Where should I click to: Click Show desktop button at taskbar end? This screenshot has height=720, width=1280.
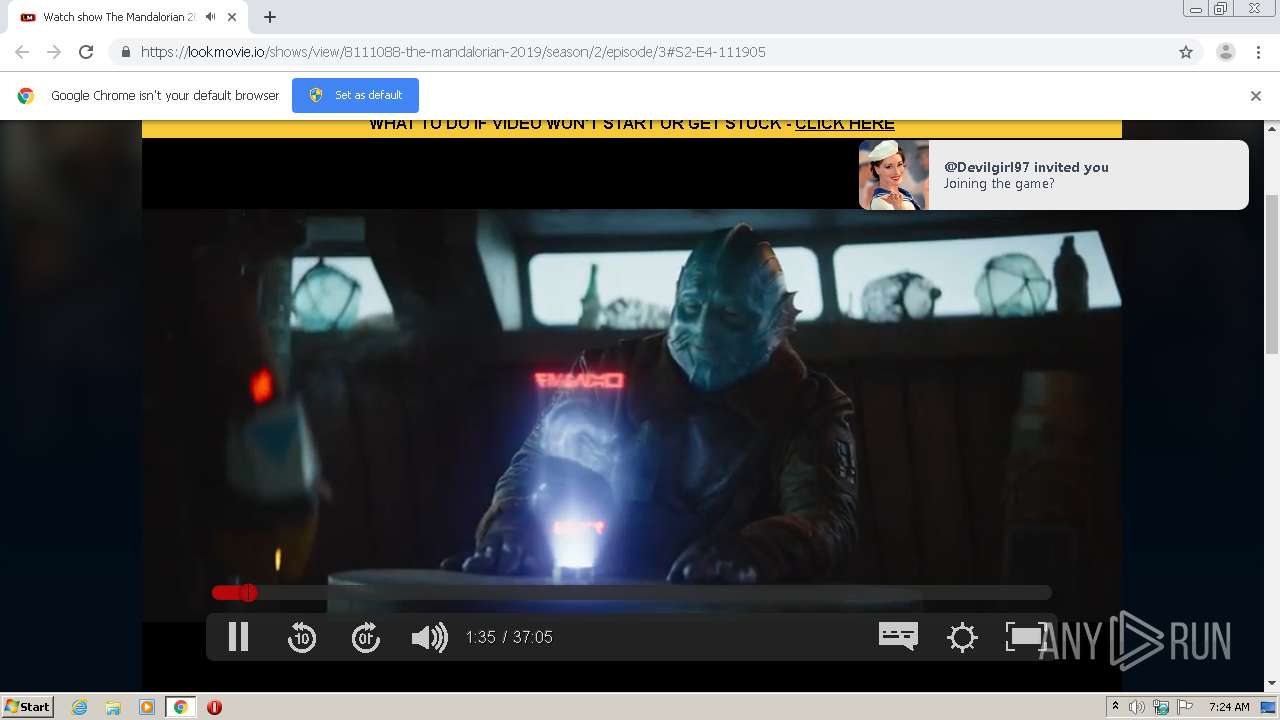[1270, 707]
